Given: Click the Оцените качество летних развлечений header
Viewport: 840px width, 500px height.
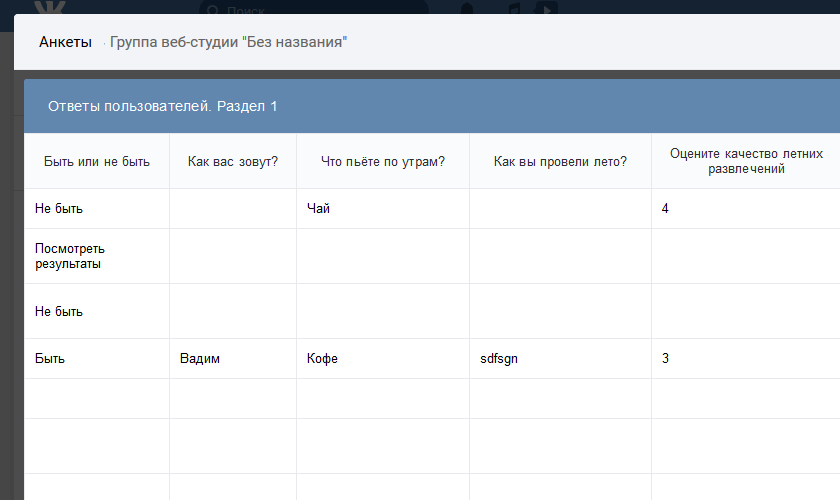Looking at the screenshot, I should coord(746,161).
